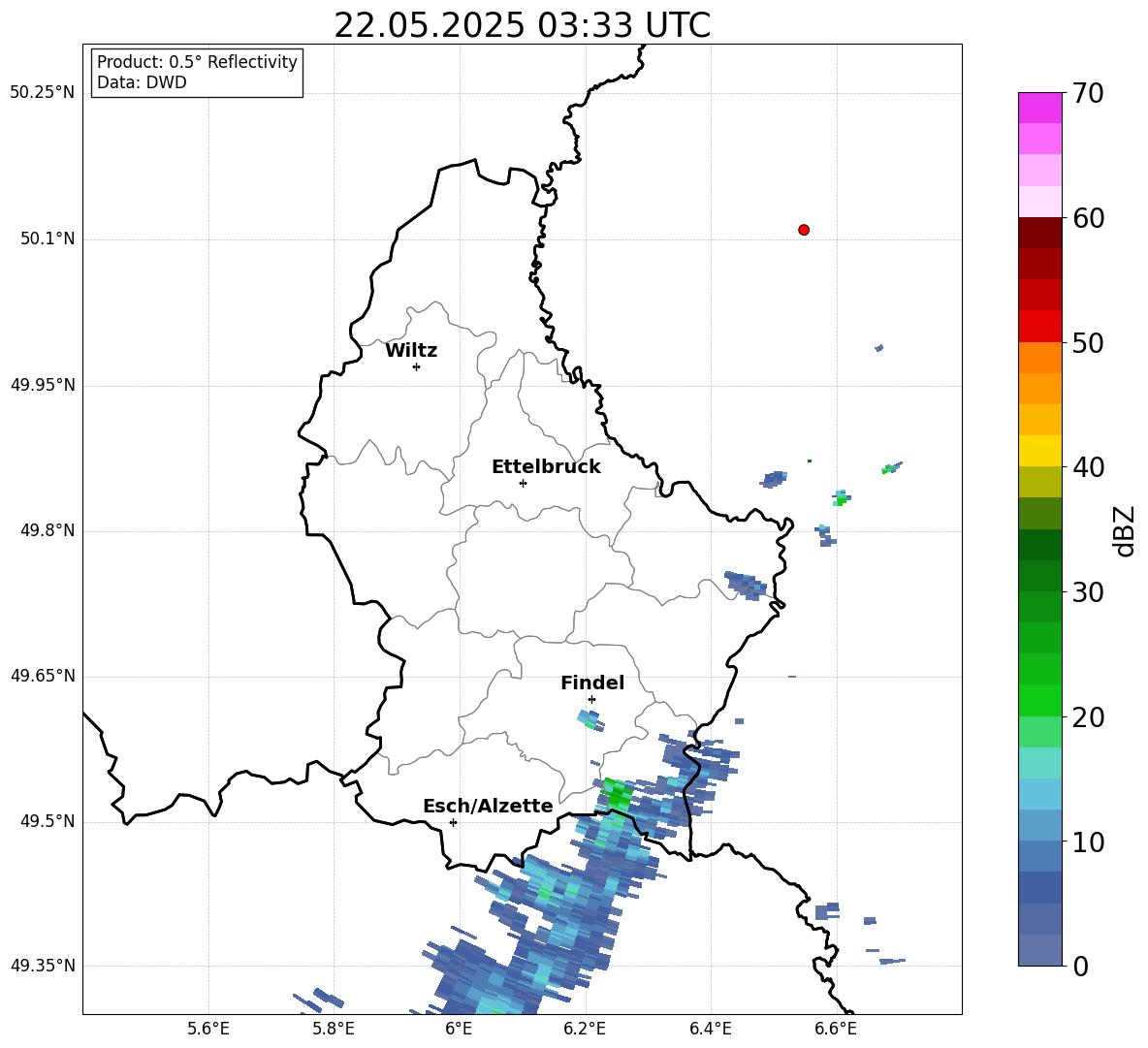Click the colorbar tick label 10
Image resolution: width=1148 pixels, height=1048 pixels.
(1088, 842)
